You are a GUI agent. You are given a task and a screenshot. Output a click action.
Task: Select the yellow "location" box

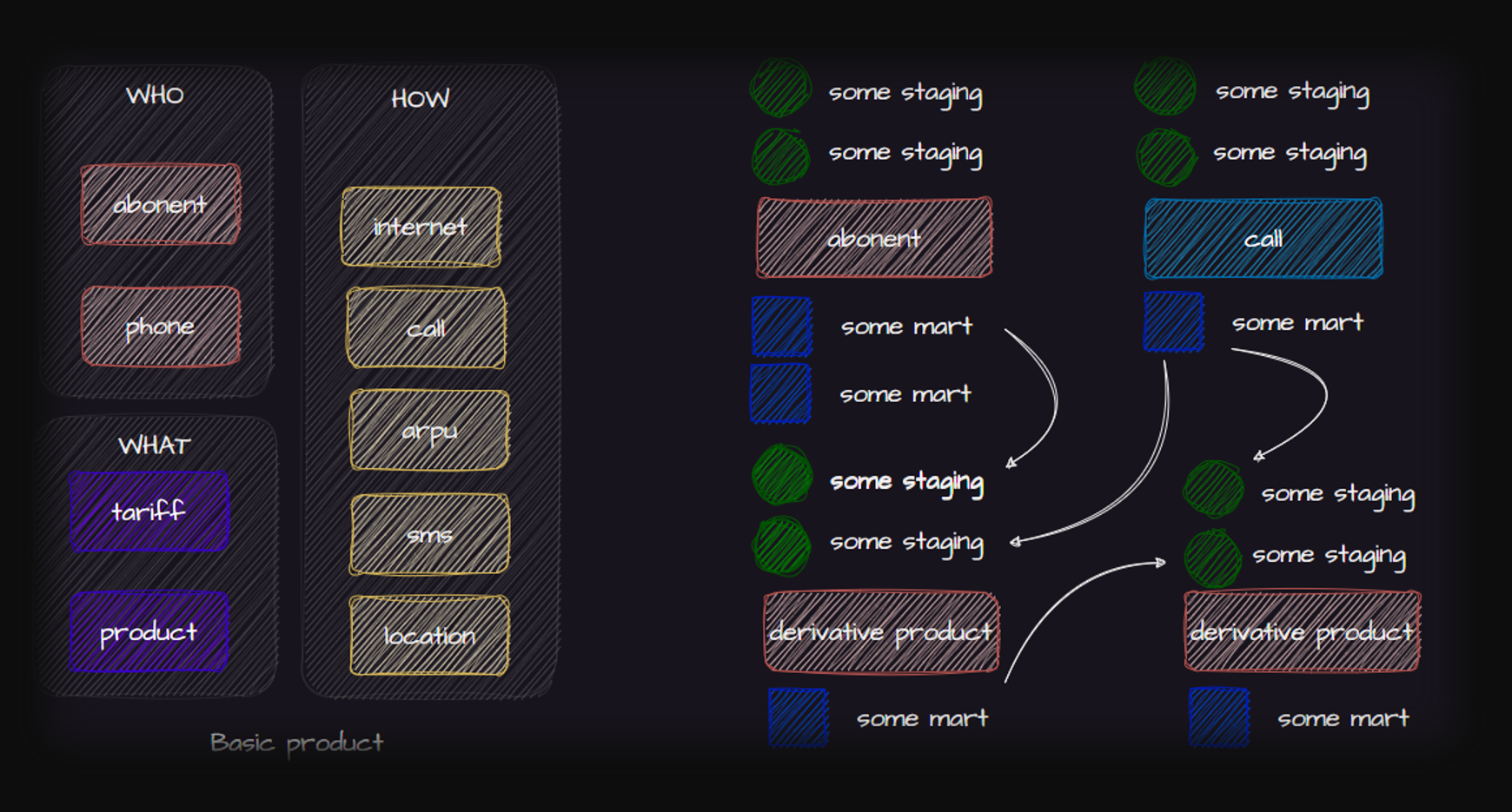point(429,636)
